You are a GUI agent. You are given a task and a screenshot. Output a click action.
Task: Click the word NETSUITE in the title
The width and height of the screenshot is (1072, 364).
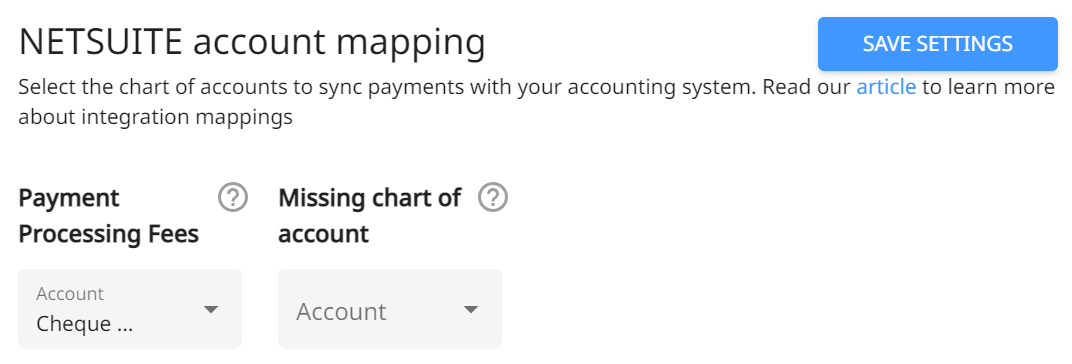(x=100, y=43)
